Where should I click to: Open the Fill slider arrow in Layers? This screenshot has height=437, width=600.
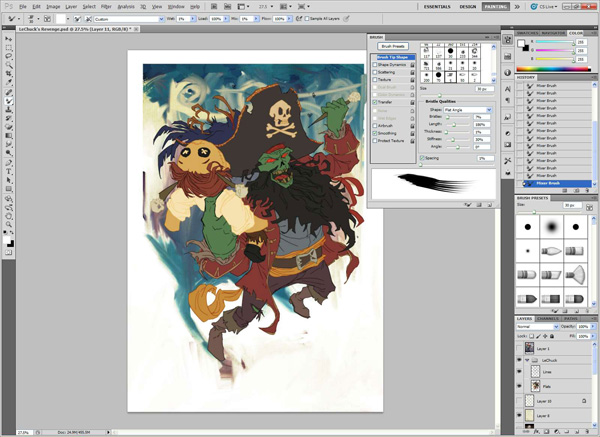click(x=593, y=336)
